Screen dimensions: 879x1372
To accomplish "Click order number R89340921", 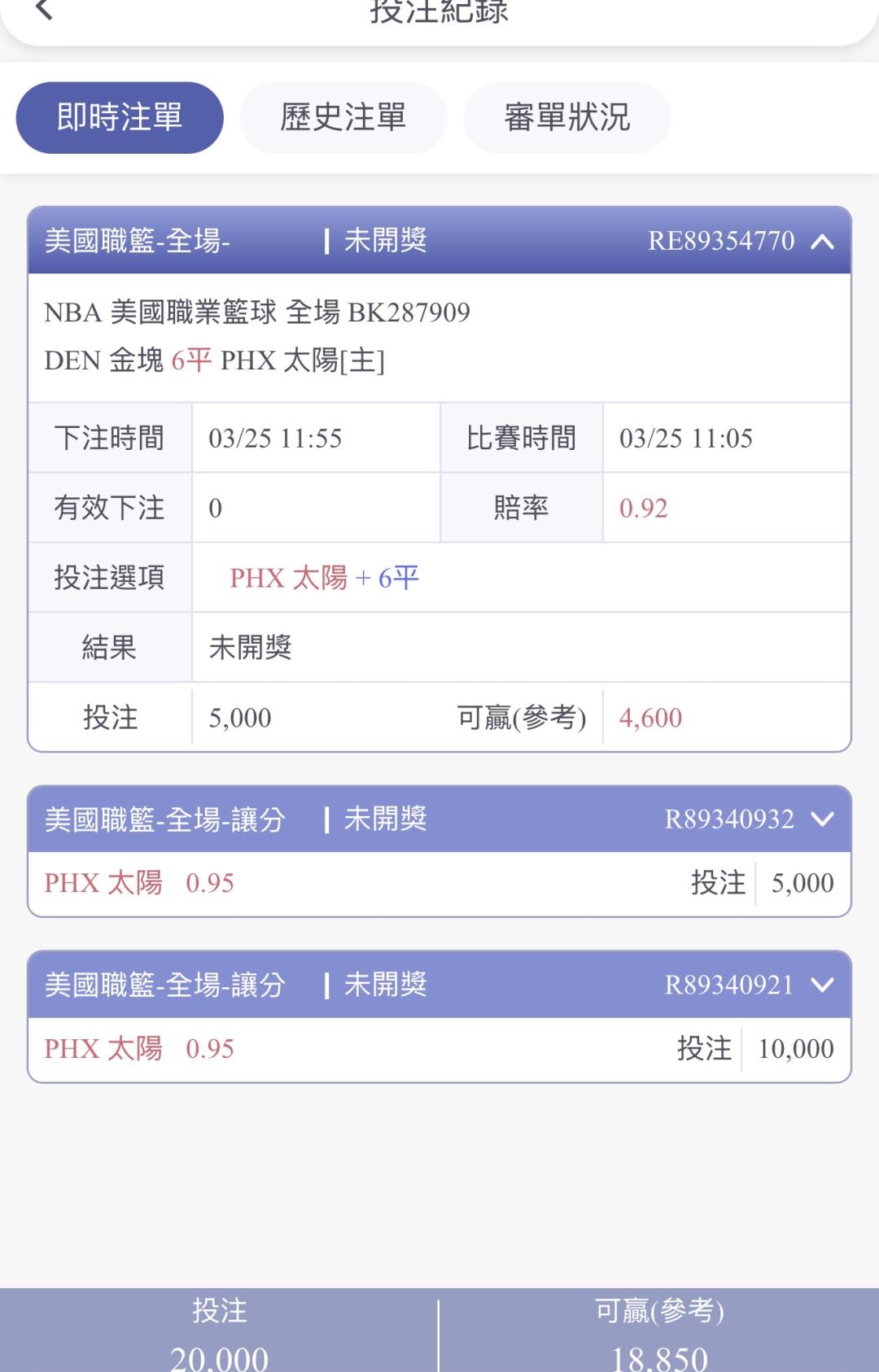I will pyautogui.click(x=729, y=985).
